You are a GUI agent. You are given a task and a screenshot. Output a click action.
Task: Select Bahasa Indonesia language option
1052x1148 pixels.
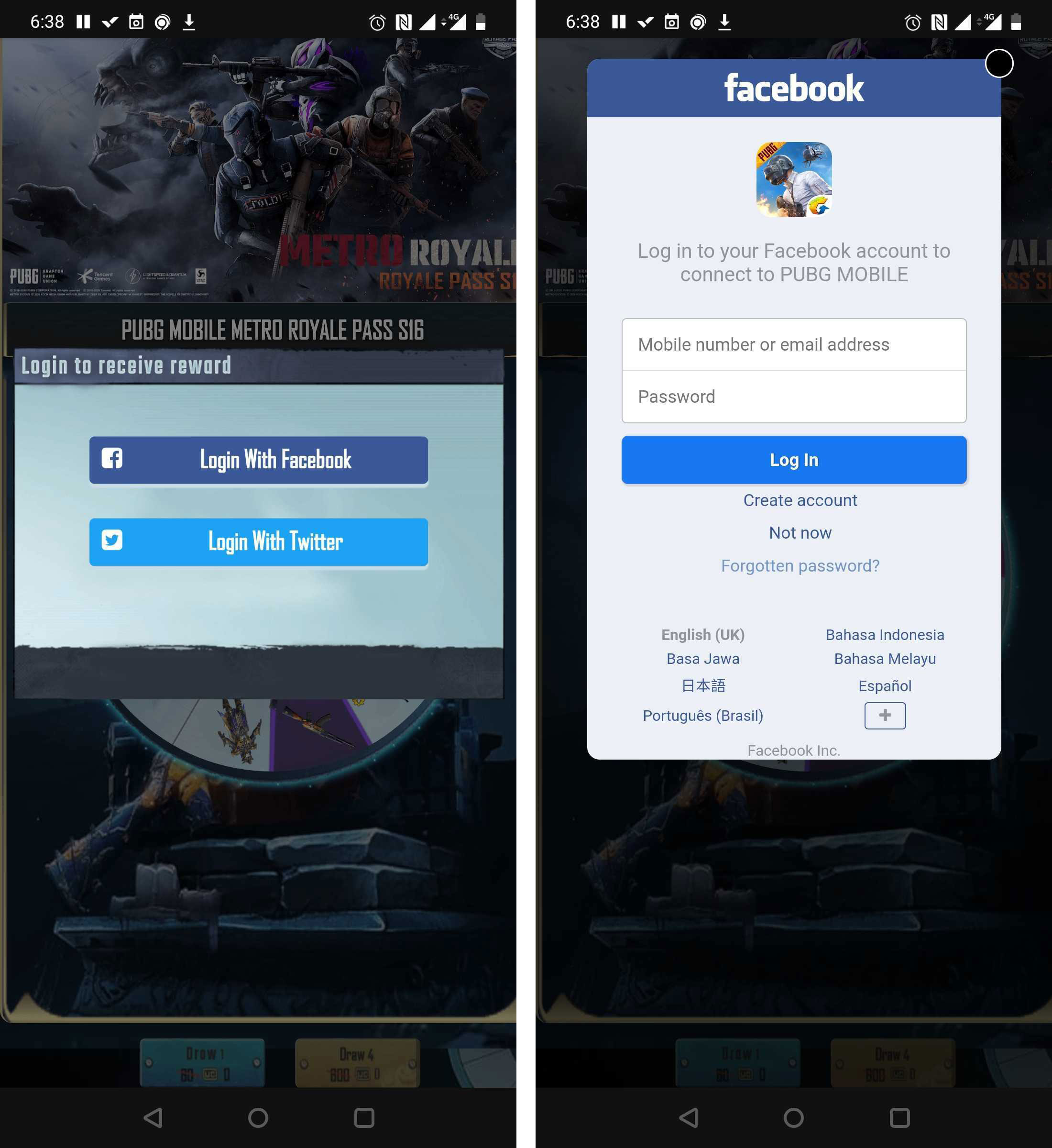tap(884, 633)
